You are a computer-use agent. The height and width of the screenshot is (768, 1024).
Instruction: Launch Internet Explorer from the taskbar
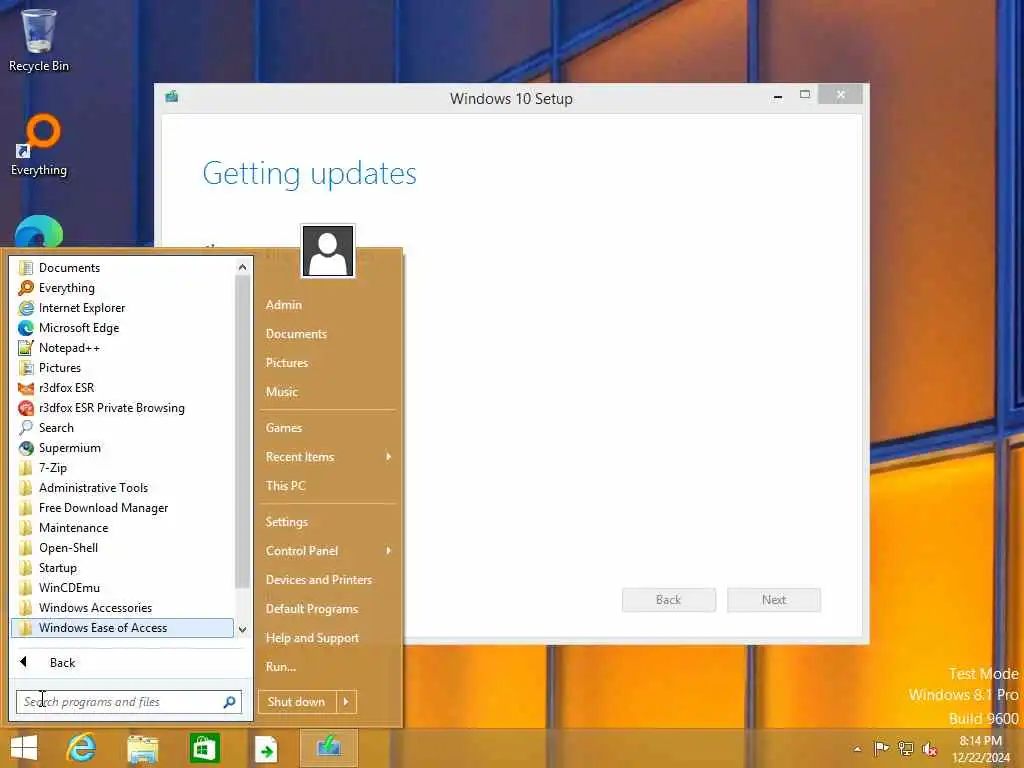point(81,748)
